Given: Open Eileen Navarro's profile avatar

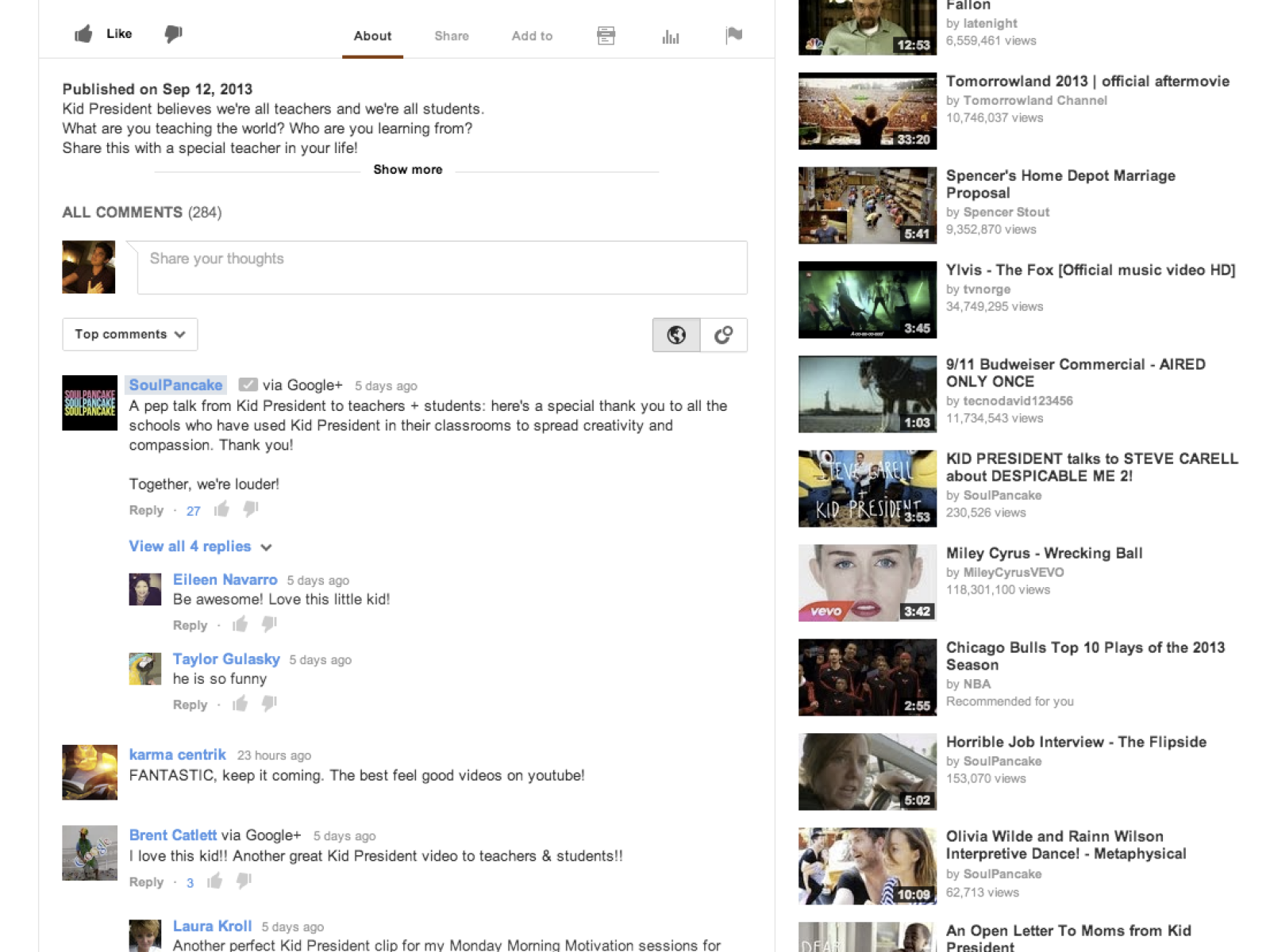Looking at the screenshot, I should click(x=145, y=589).
